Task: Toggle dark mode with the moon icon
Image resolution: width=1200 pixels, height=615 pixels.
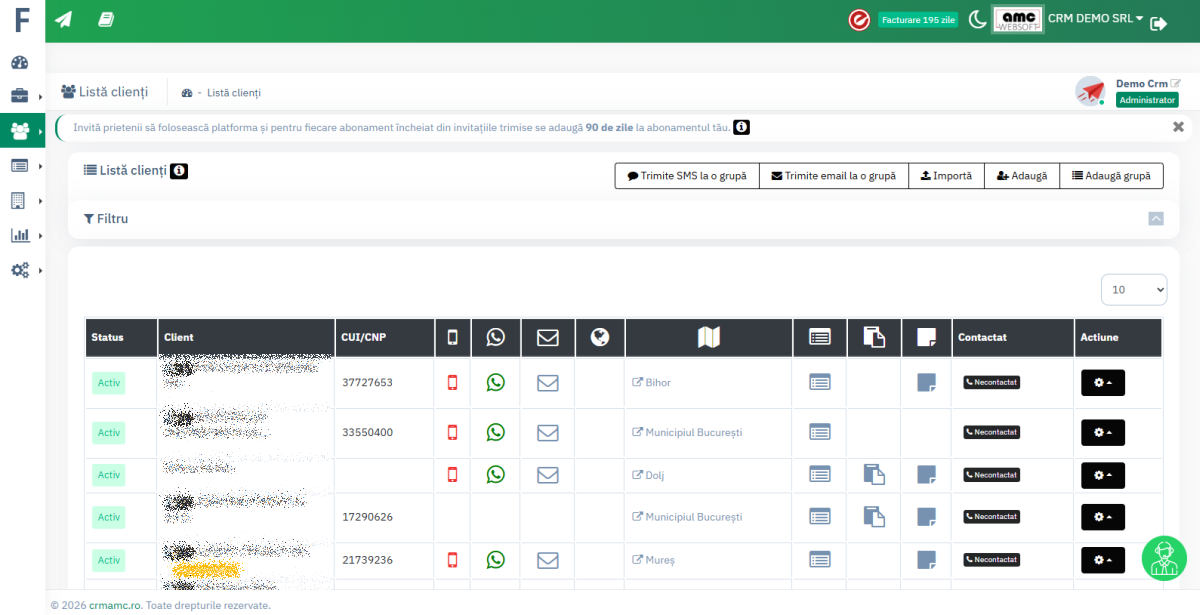Action: (x=977, y=20)
